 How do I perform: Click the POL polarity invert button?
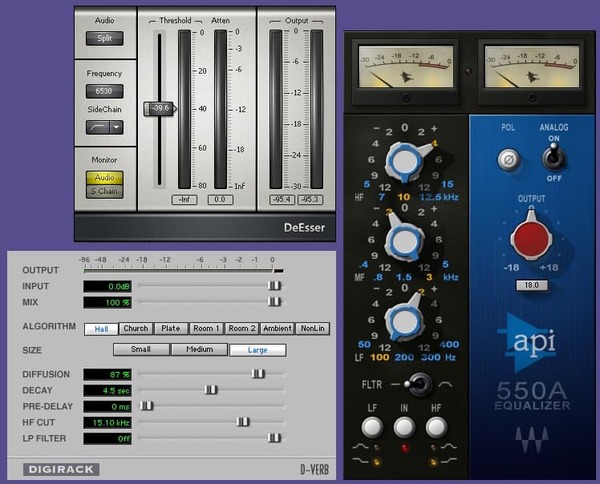[x=508, y=159]
